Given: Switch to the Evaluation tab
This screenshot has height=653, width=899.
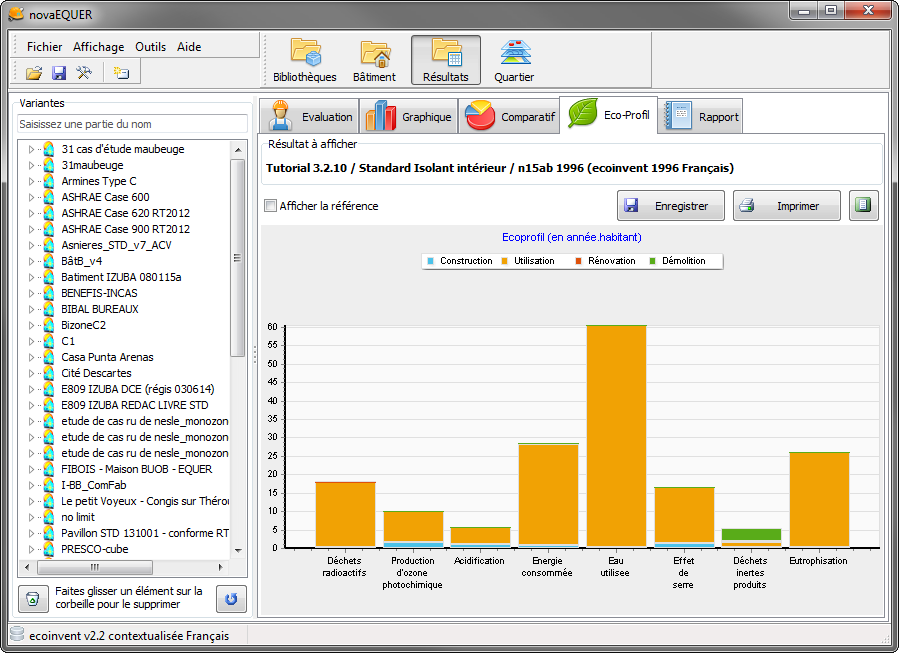Looking at the screenshot, I should point(310,116).
